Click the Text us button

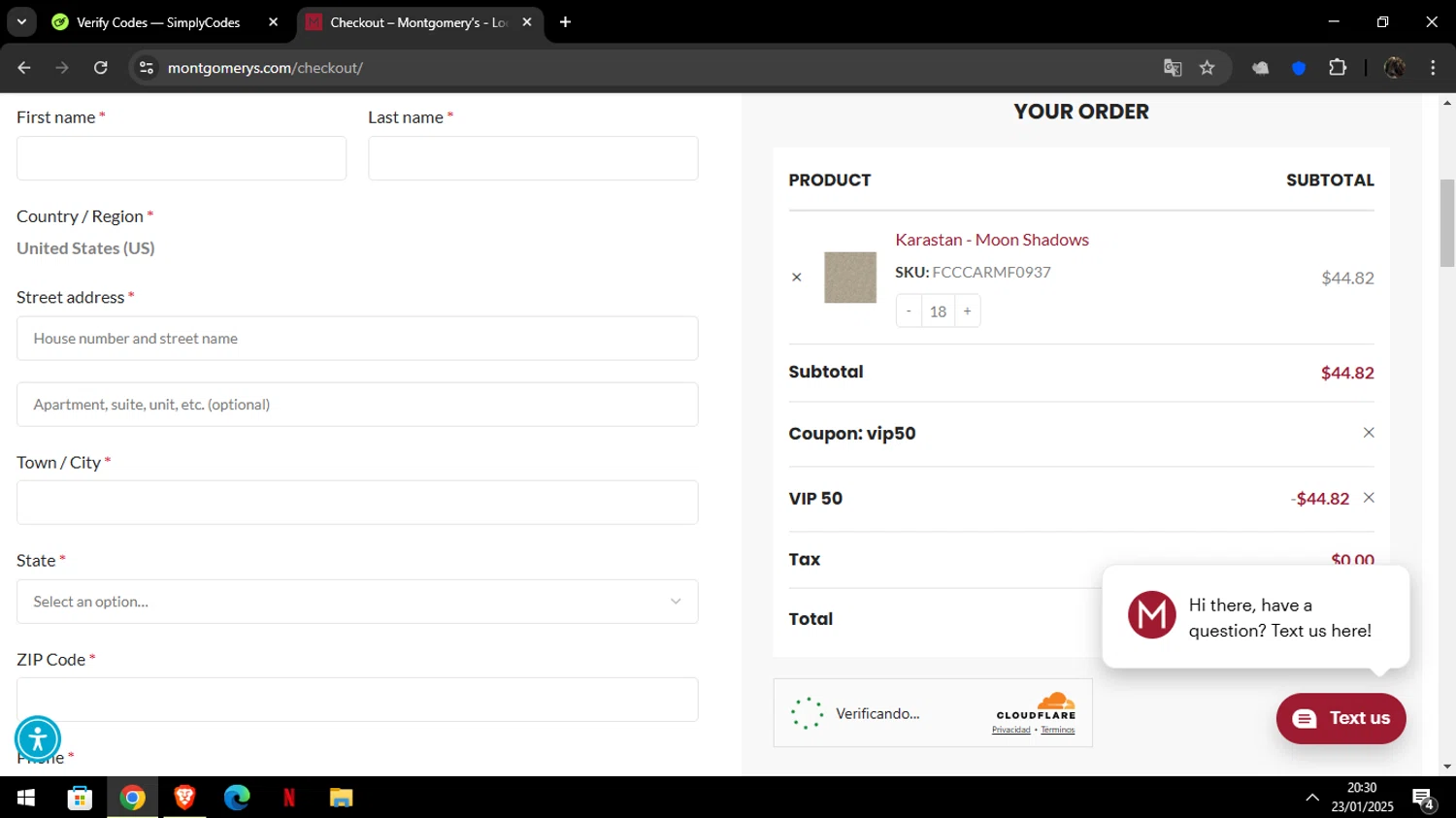click(x=1341, y=719)
